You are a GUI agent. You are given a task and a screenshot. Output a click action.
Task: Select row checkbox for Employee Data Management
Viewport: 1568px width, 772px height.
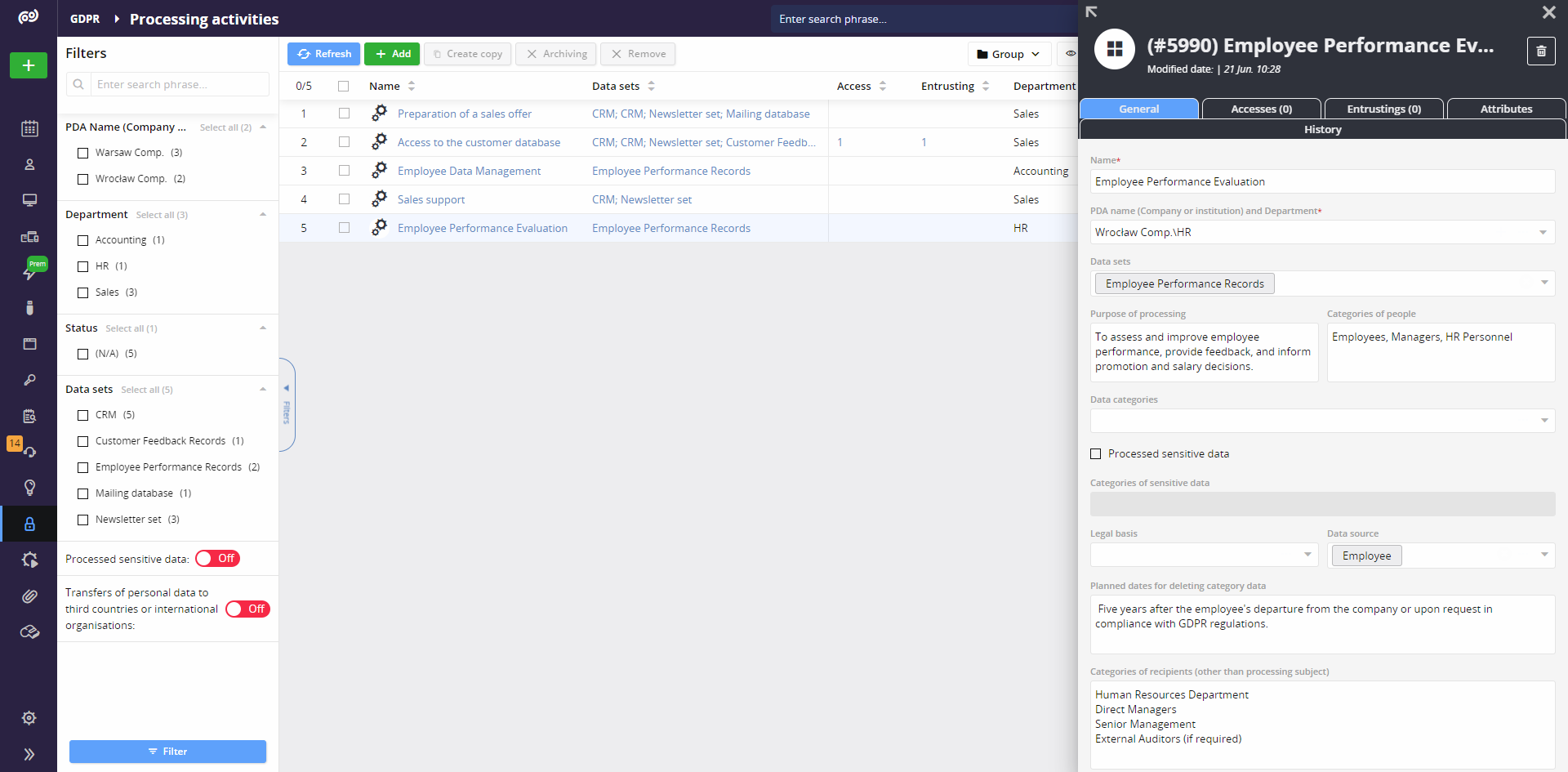coord(344,171)
